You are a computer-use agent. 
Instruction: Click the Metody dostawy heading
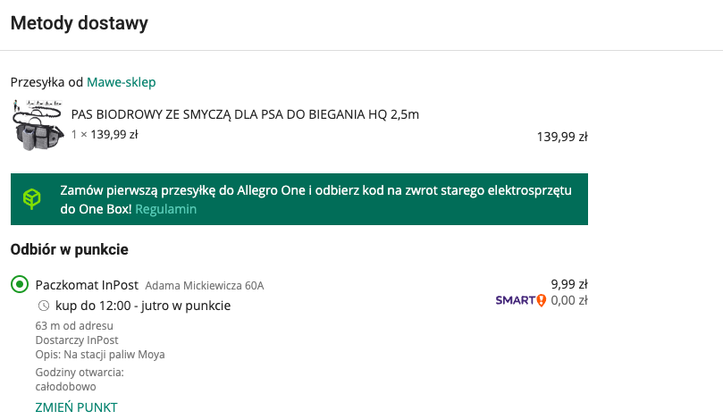[x=79, y=23]
